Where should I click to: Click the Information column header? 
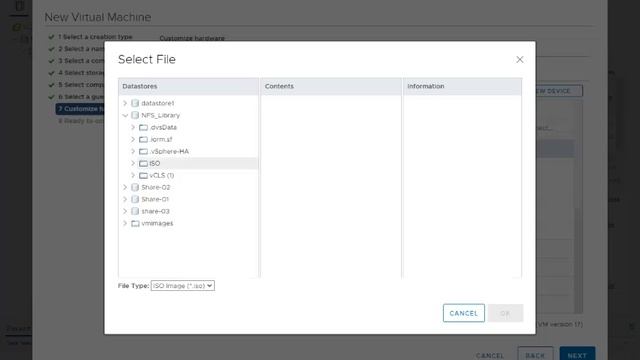click(462, 87)
